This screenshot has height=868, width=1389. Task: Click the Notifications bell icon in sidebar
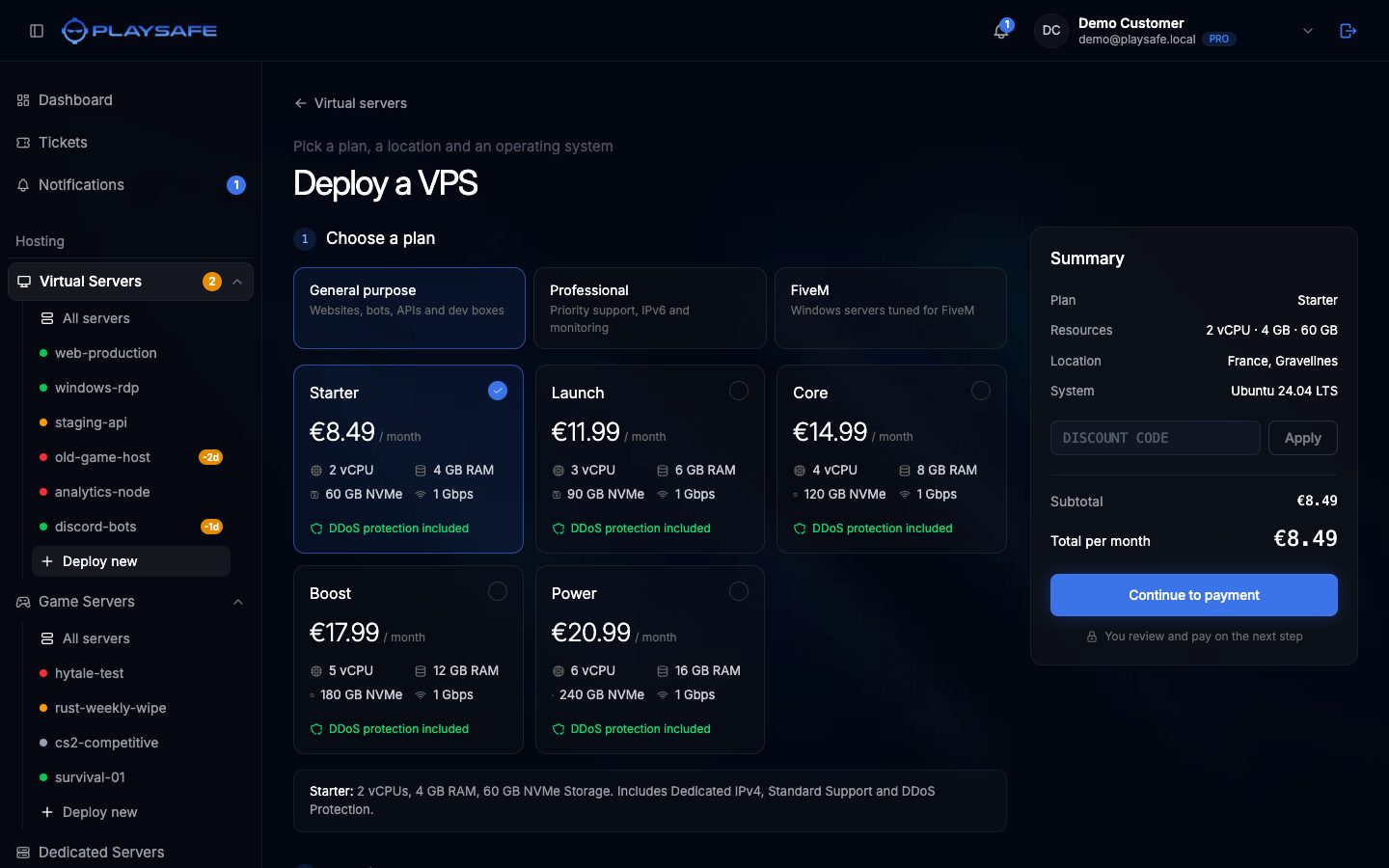coord(23,185)
